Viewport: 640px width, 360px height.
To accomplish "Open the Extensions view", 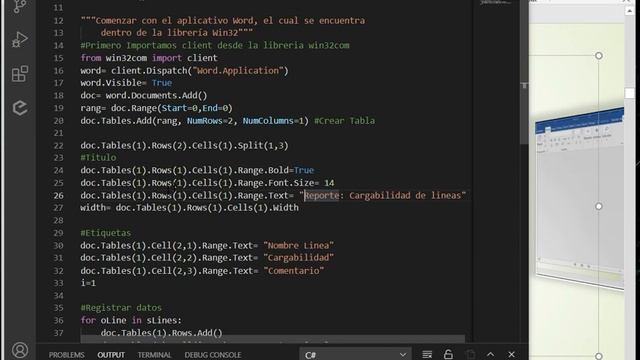I will click(20, 74).
